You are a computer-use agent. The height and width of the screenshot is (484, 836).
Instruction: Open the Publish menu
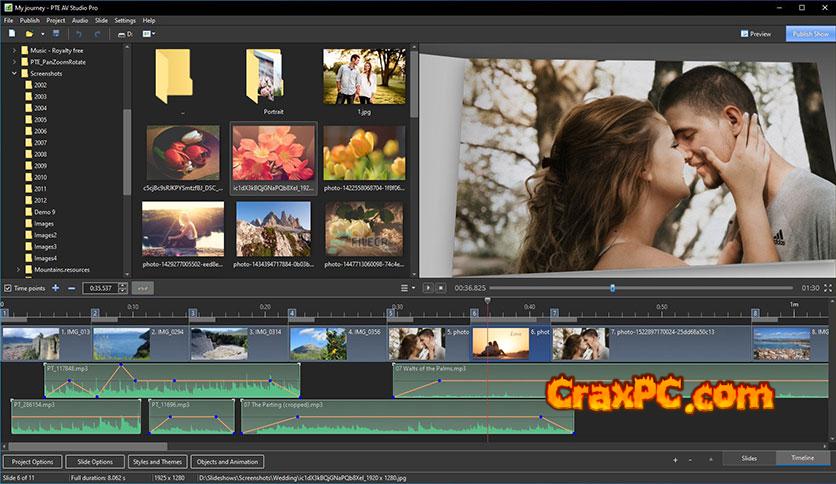(30, 20)
